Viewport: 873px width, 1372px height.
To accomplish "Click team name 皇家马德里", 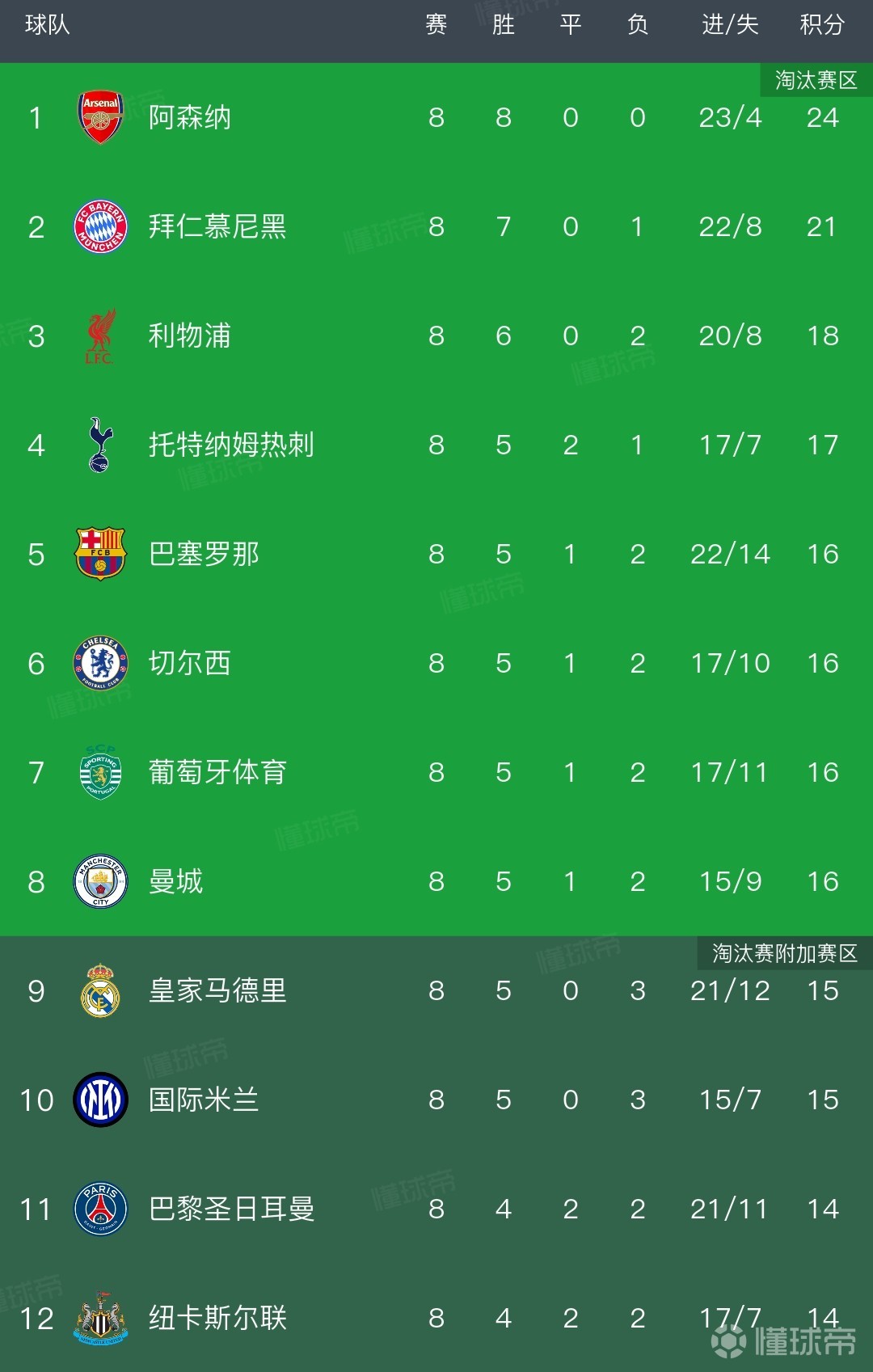I will click(217, 990).
